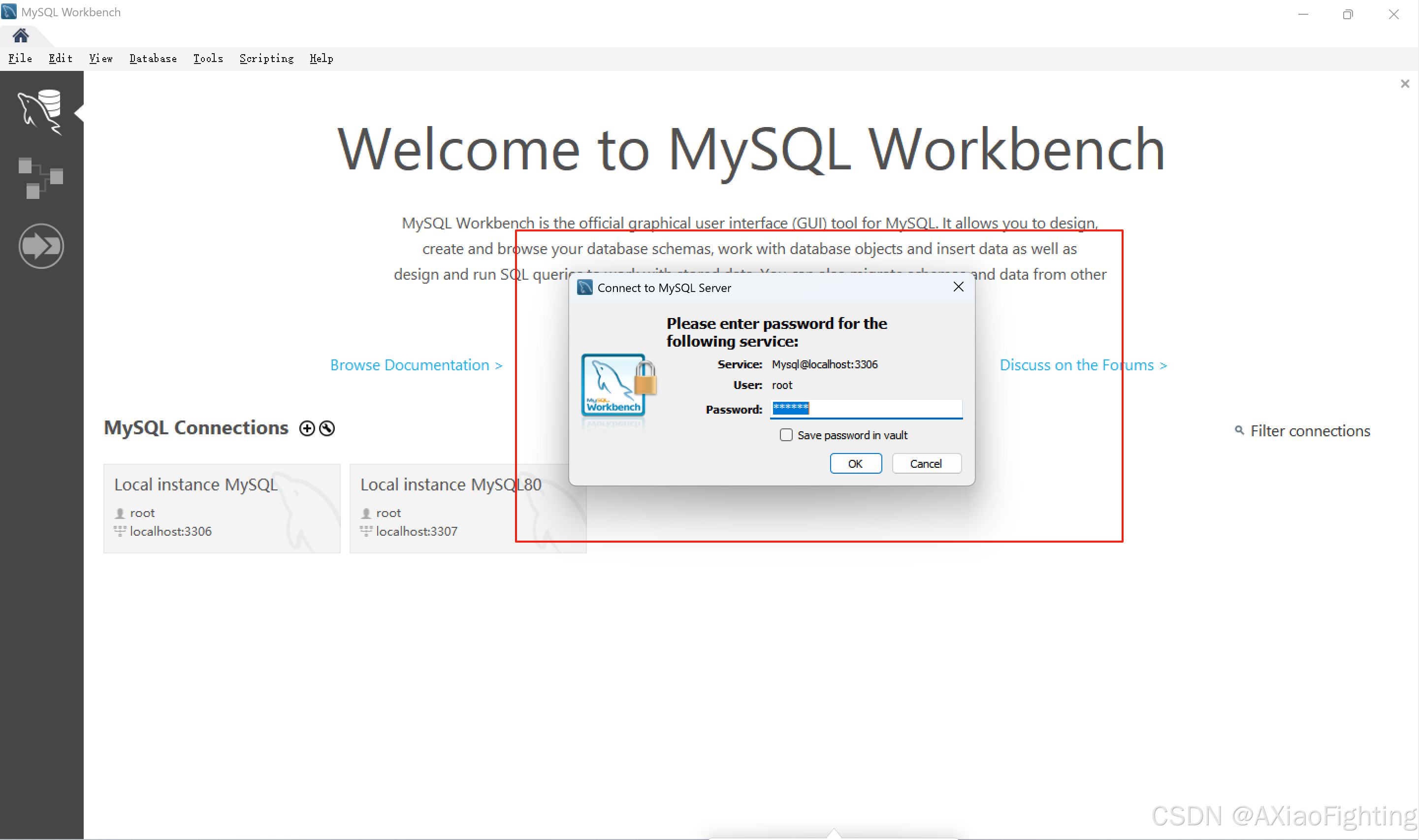Click the home tab icon

pos(21,35)
